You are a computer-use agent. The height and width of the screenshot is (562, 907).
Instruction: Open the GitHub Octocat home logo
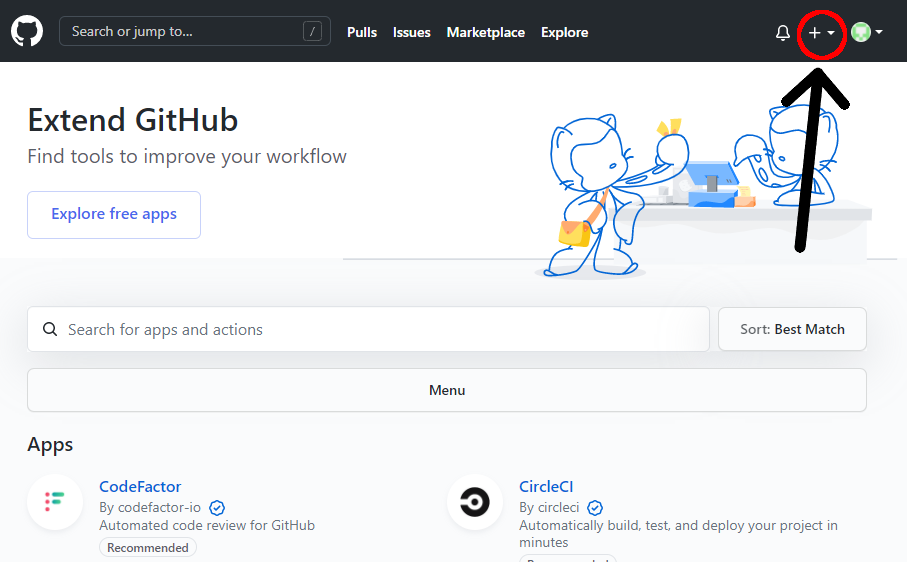pos(27,31)
